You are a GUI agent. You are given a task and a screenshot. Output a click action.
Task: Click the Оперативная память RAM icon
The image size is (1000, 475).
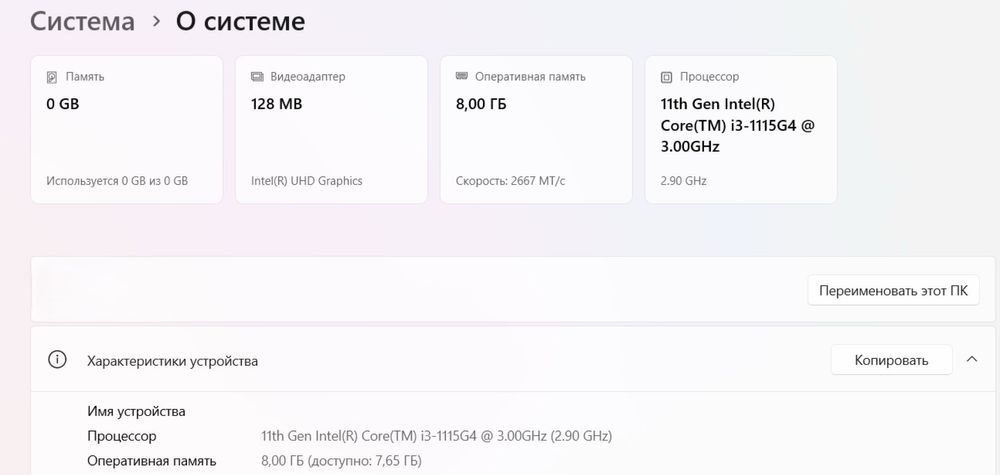coord(461,77)
